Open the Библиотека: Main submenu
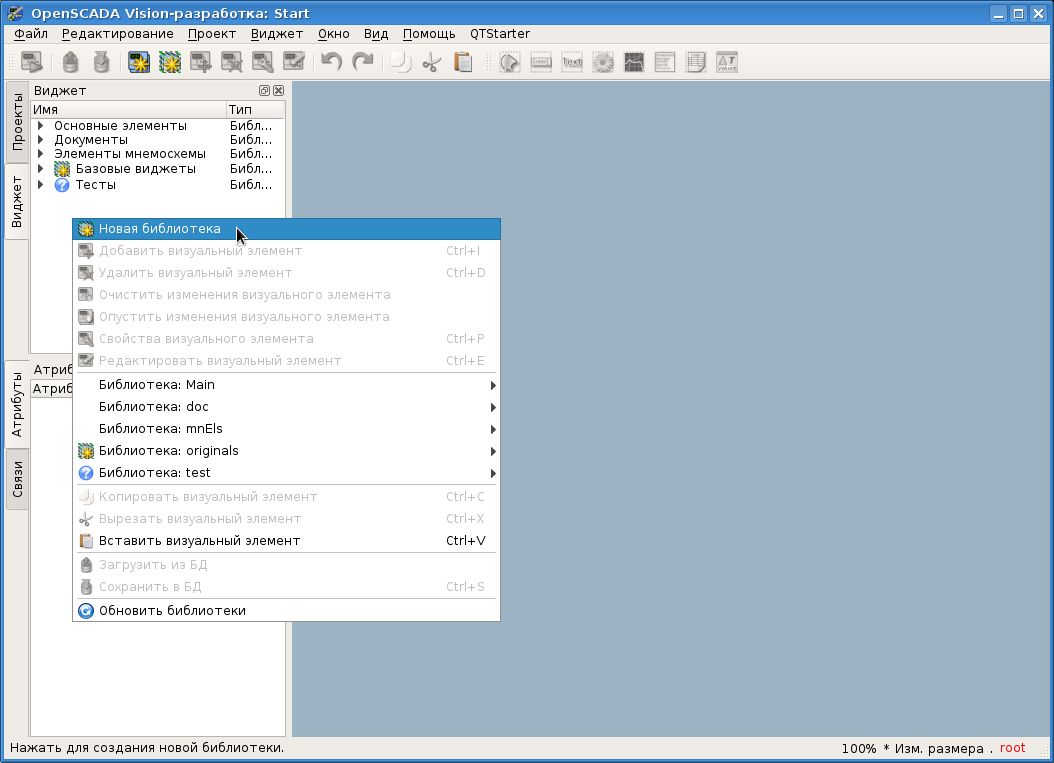Screen dimensions: 1054x763 tap(286, 385)
